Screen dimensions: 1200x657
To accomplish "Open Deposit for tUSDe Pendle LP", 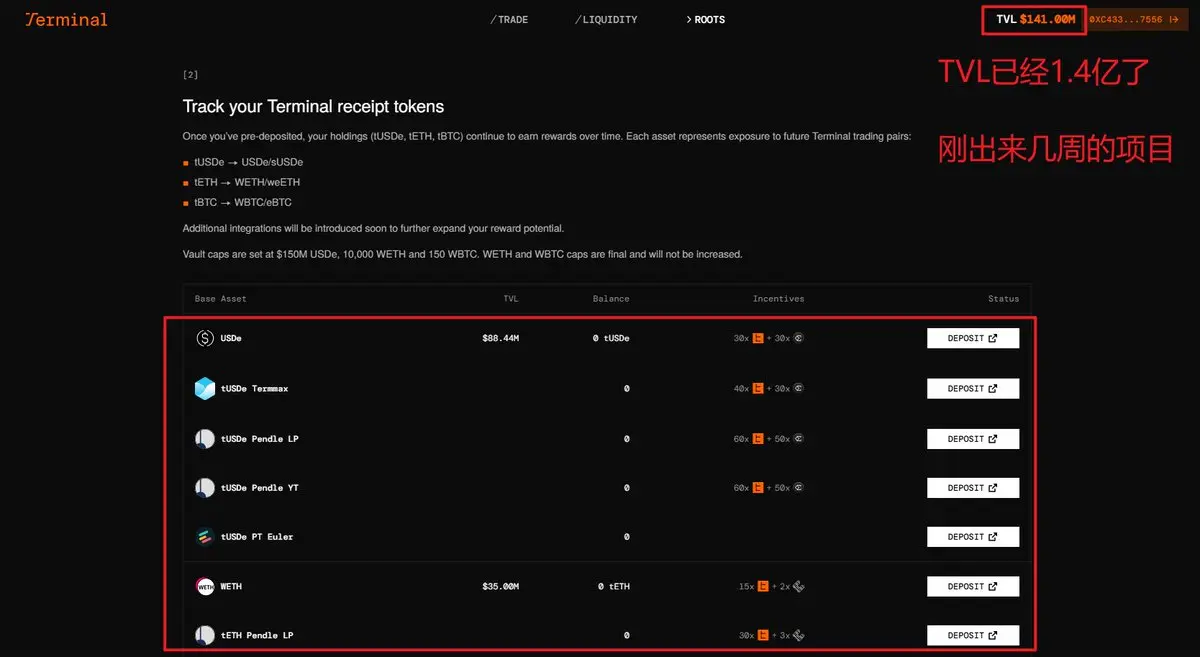I will coord(973,438).
